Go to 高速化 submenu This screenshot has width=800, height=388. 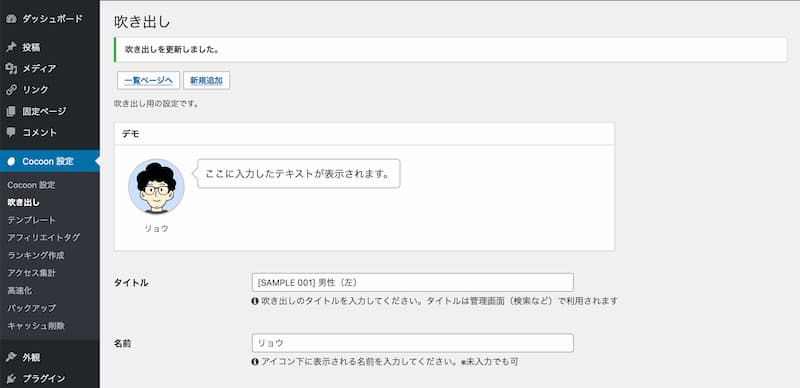point(19,290)
